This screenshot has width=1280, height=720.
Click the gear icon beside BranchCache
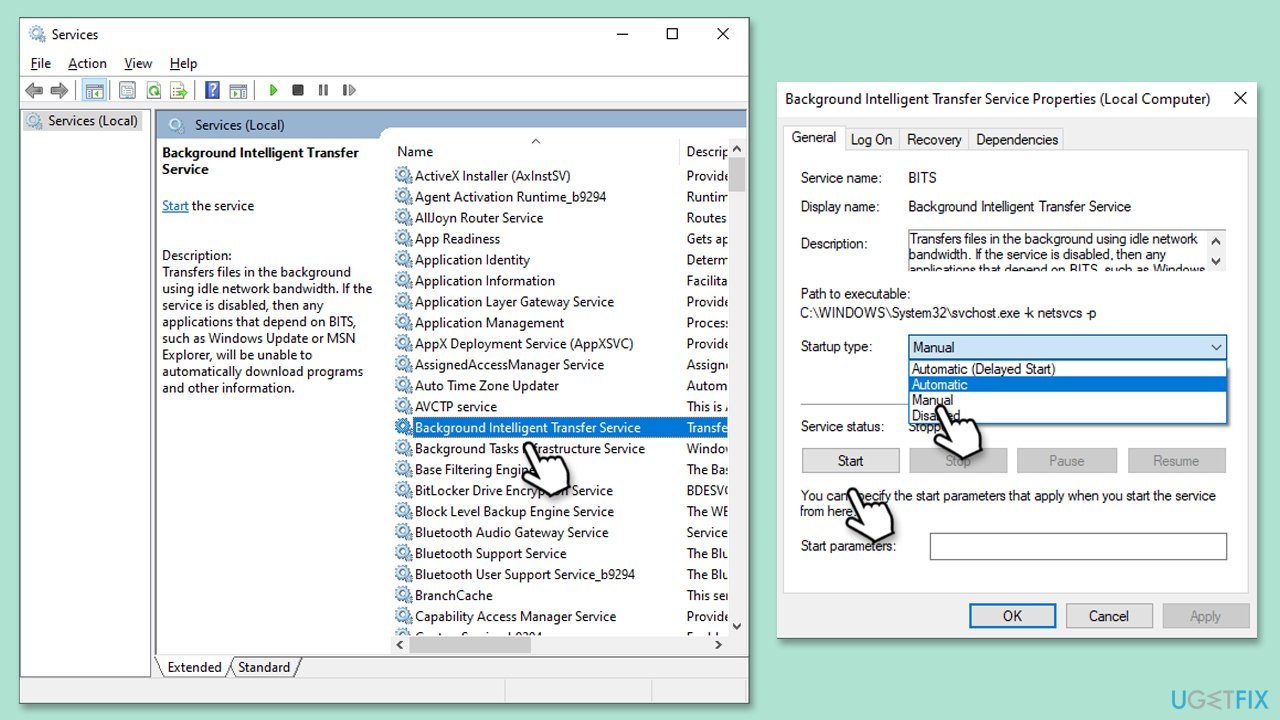[403, 596]
